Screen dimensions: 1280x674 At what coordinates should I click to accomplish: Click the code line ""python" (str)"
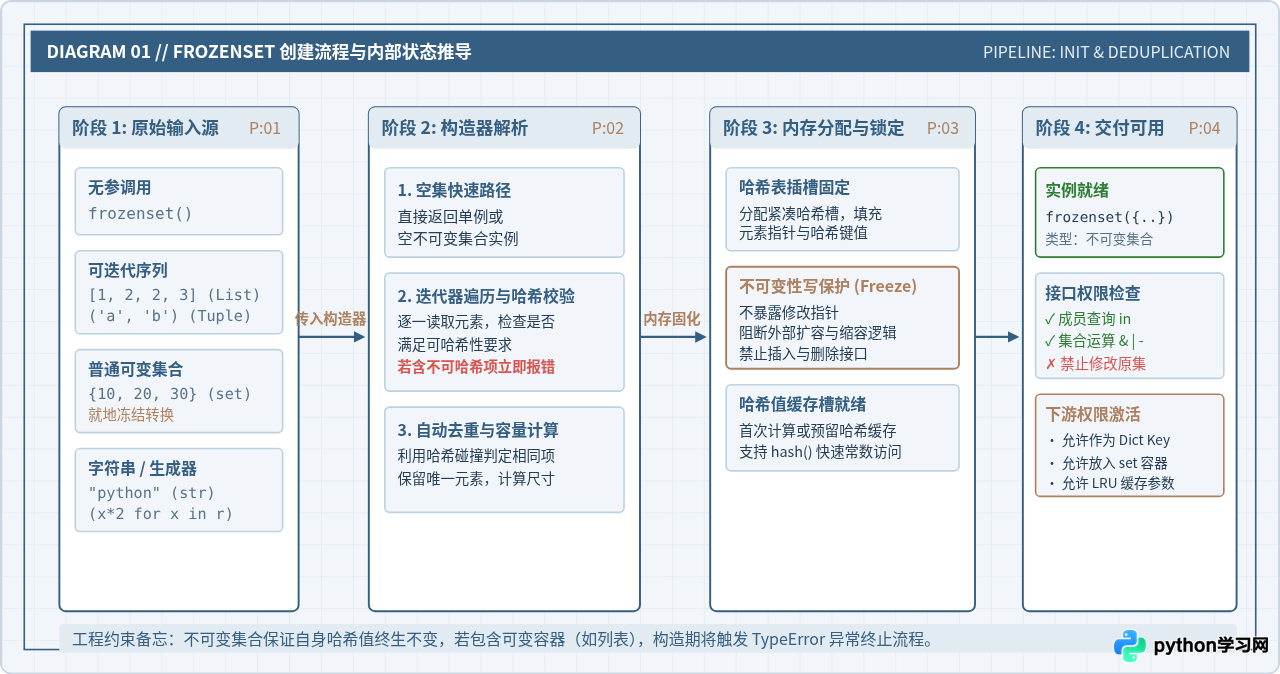point(151,493)
